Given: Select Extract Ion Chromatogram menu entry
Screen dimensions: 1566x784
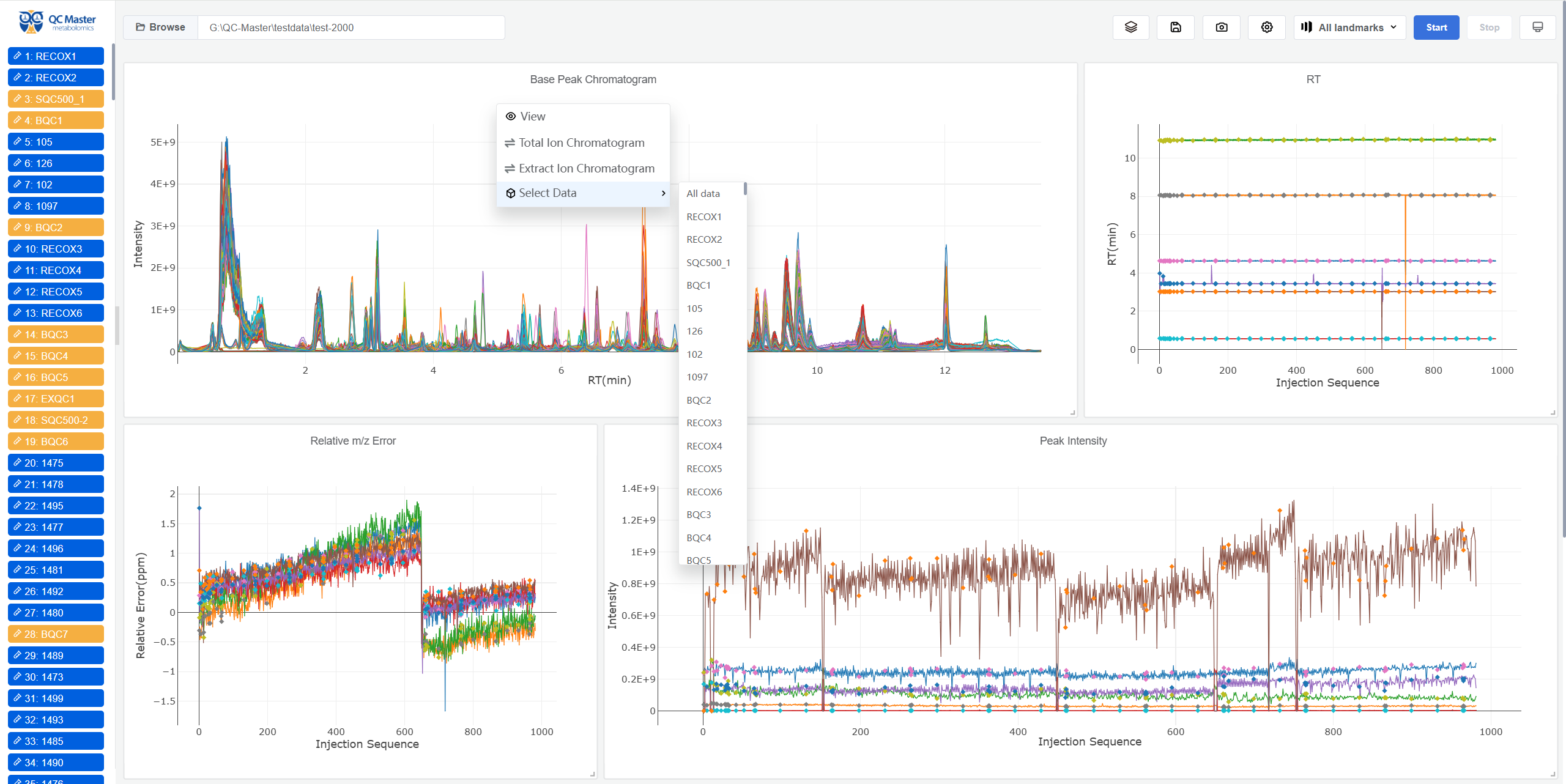Looking at the screenshot, I should 586,168.
